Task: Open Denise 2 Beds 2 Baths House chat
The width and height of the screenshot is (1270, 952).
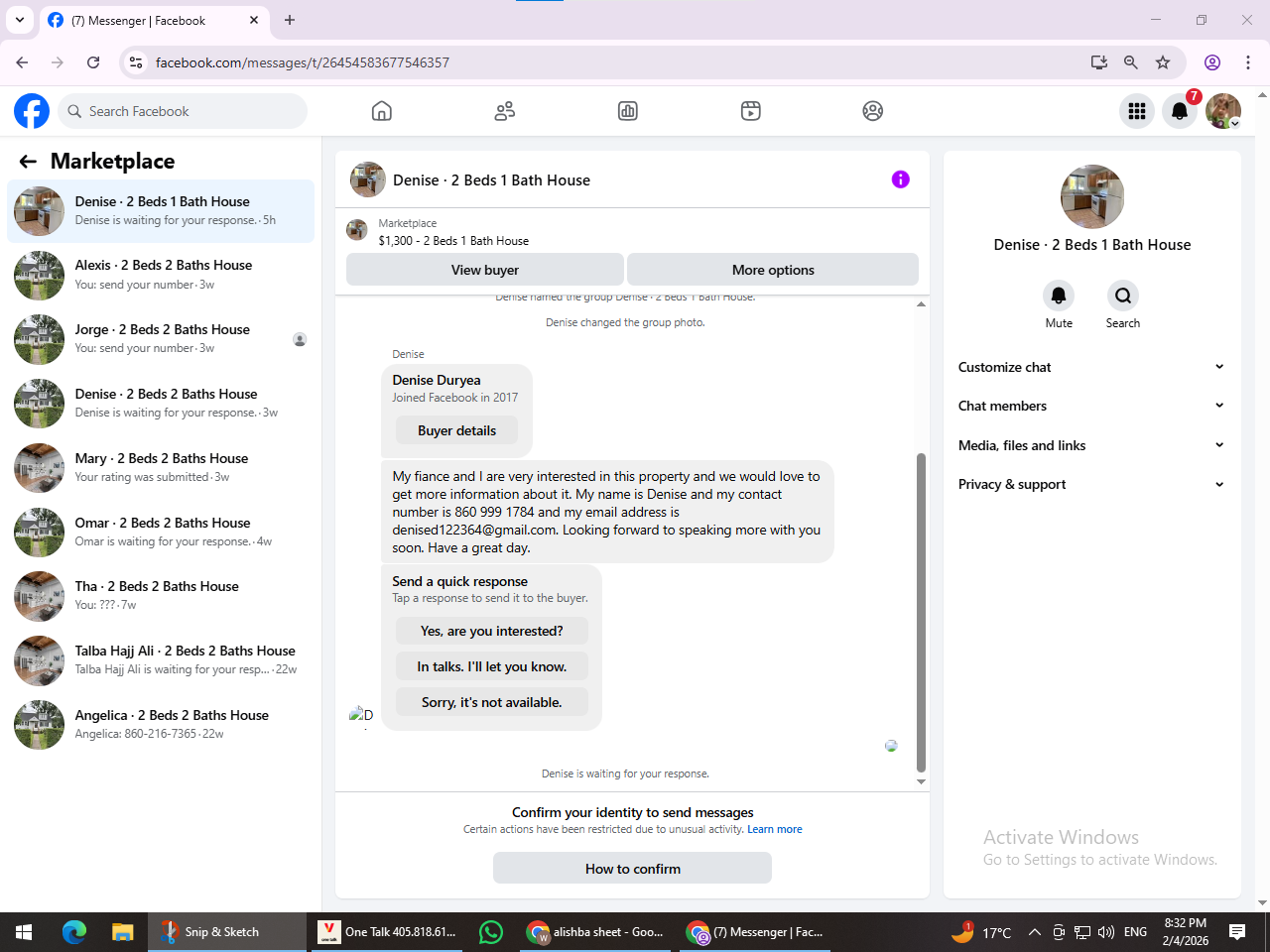Action: tap(161, 404)
